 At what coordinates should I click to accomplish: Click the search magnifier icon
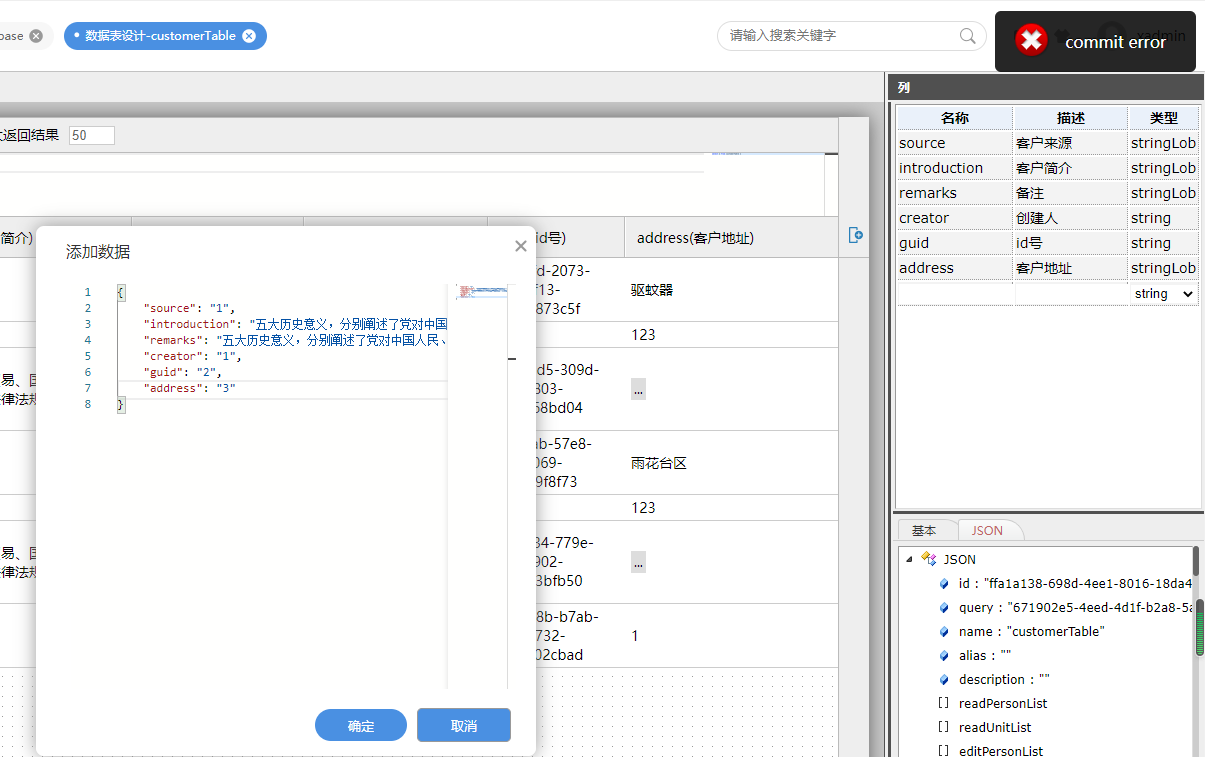(967, 36)
